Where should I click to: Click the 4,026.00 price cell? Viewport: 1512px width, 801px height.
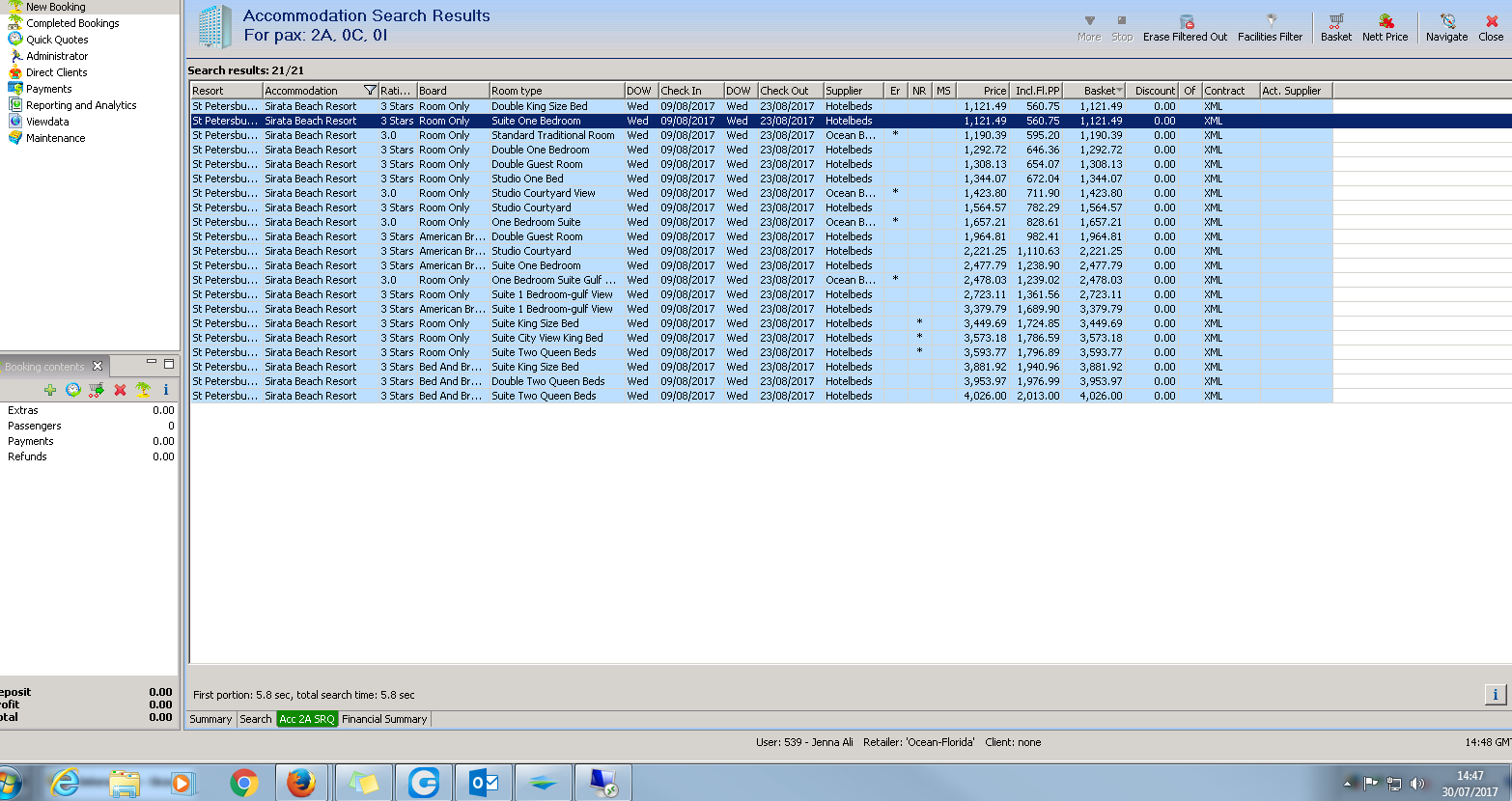(x=983, y=396)
